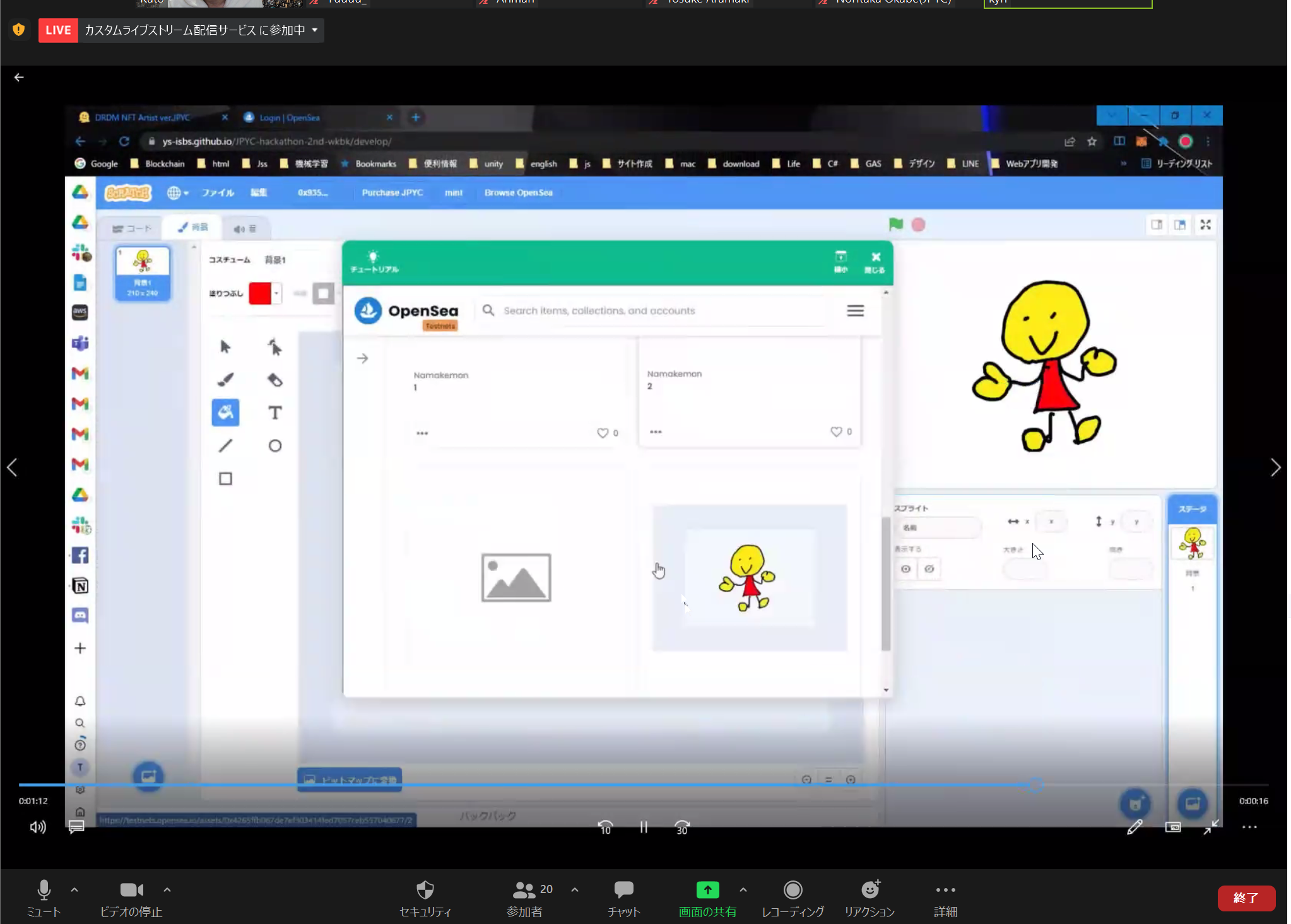Expand audio options arrow next to mute
This screenshot has width=1291, height=924.
(x=74, y=890)
